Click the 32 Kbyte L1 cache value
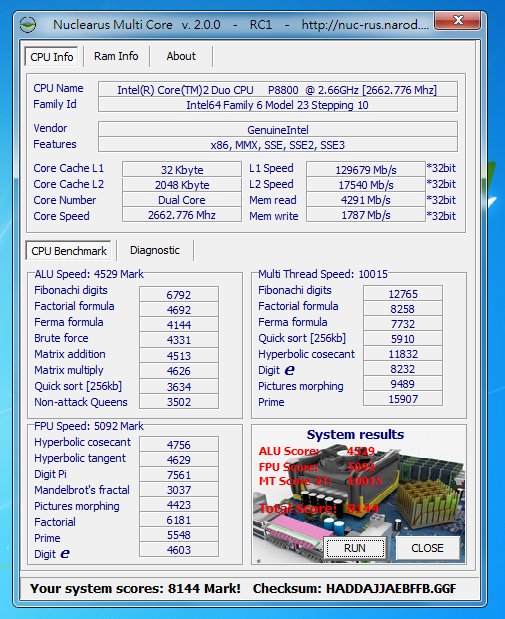This screenshot has height=619, width=505. (182, 169)
